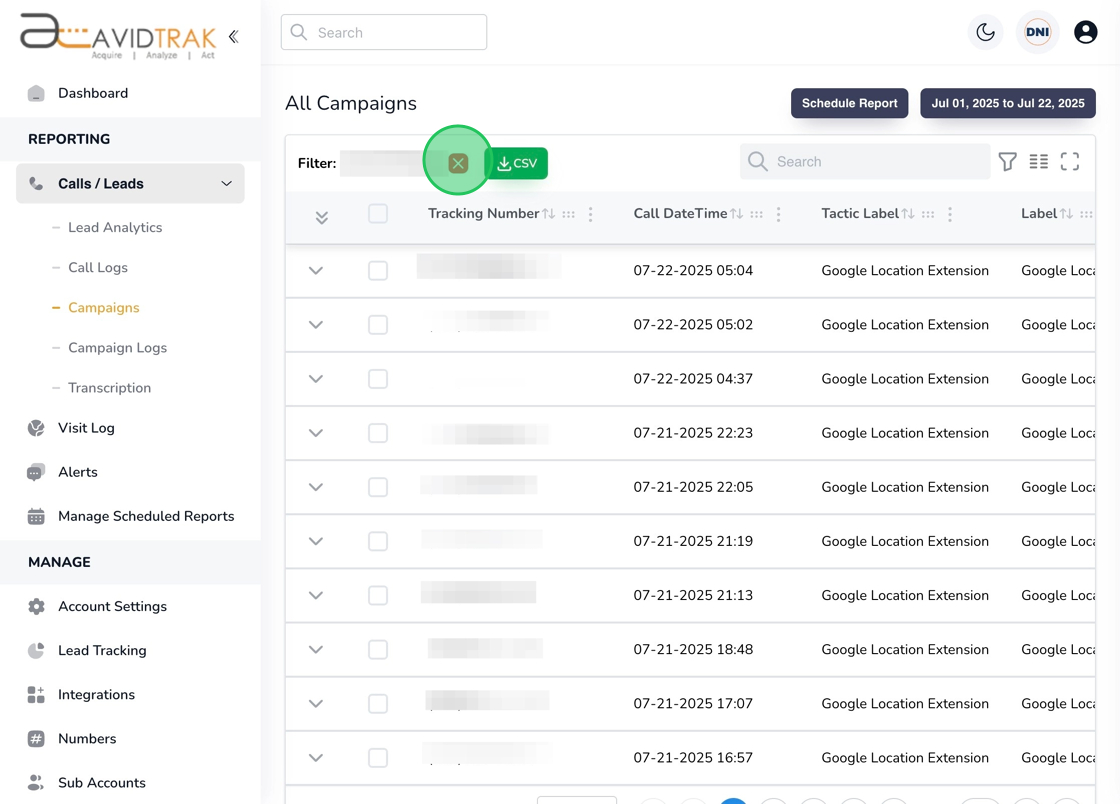Check the row for 07-21-2025 21:13
Image resolution: width=1120 pixels, height=804 pixels.
[378, 596]
